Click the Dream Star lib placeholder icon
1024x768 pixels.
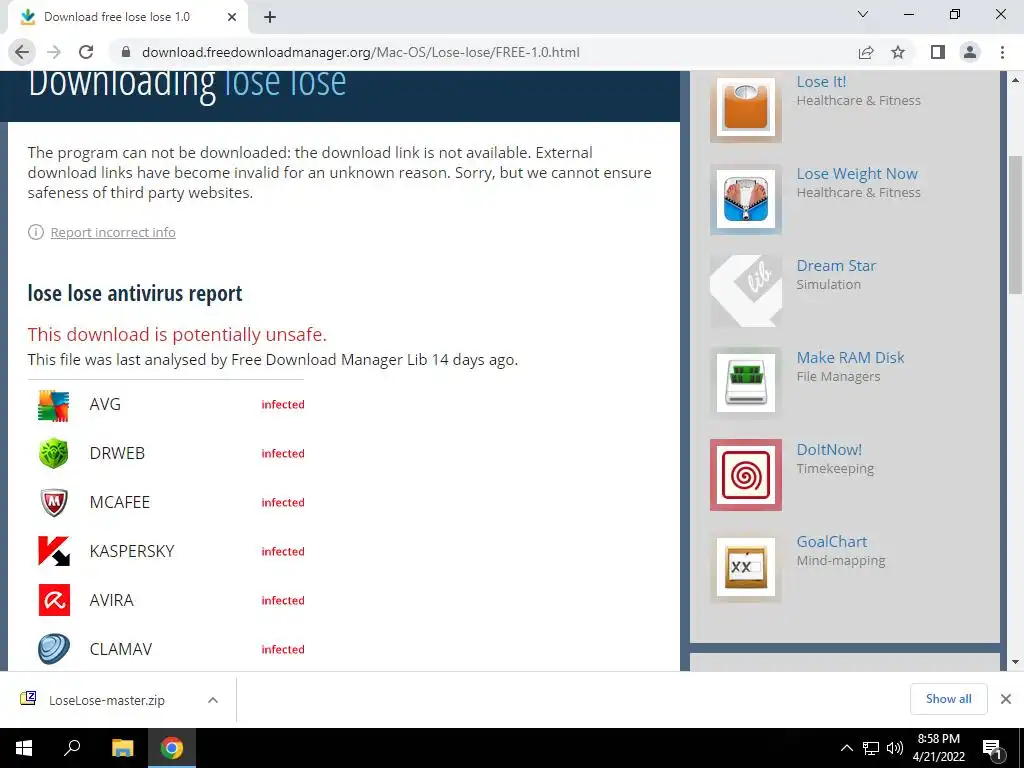(x=746, y=291)
